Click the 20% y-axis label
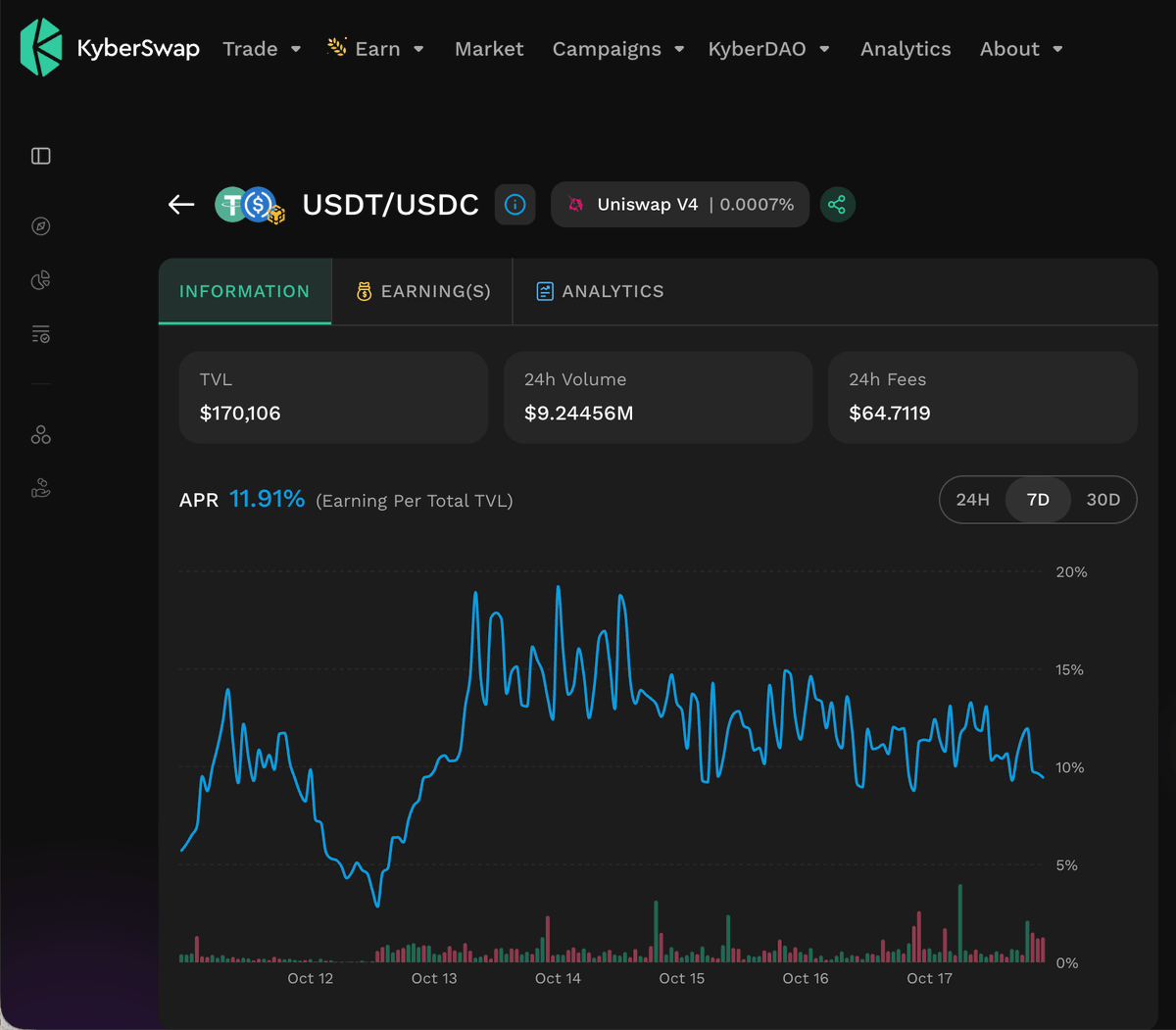 point(1071,572)
